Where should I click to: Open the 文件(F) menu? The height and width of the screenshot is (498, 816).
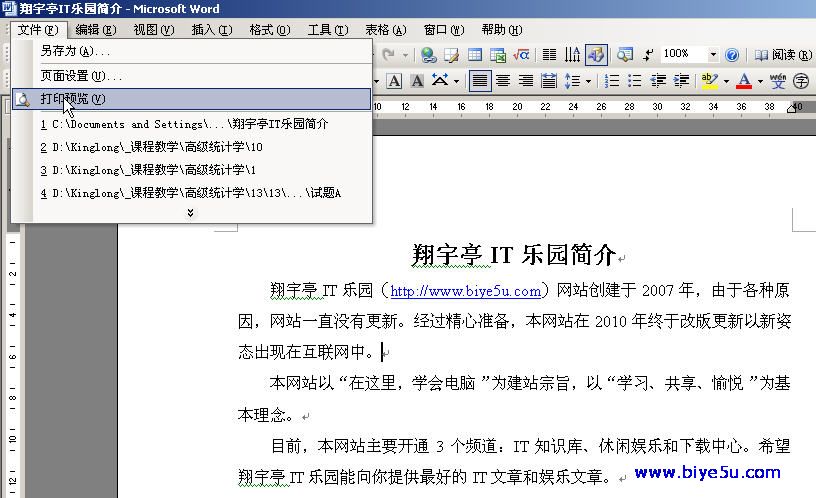tap(38, 30)
